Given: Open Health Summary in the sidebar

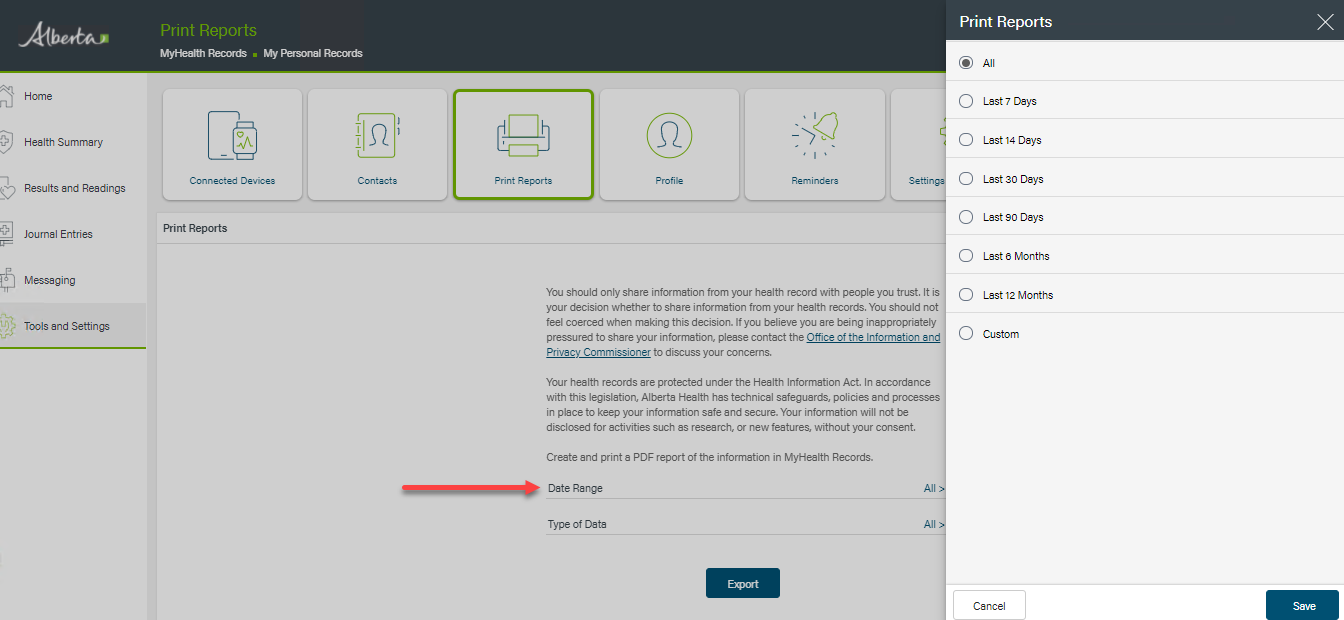Looking at the screenshot, I should click(x=63, y=142).
